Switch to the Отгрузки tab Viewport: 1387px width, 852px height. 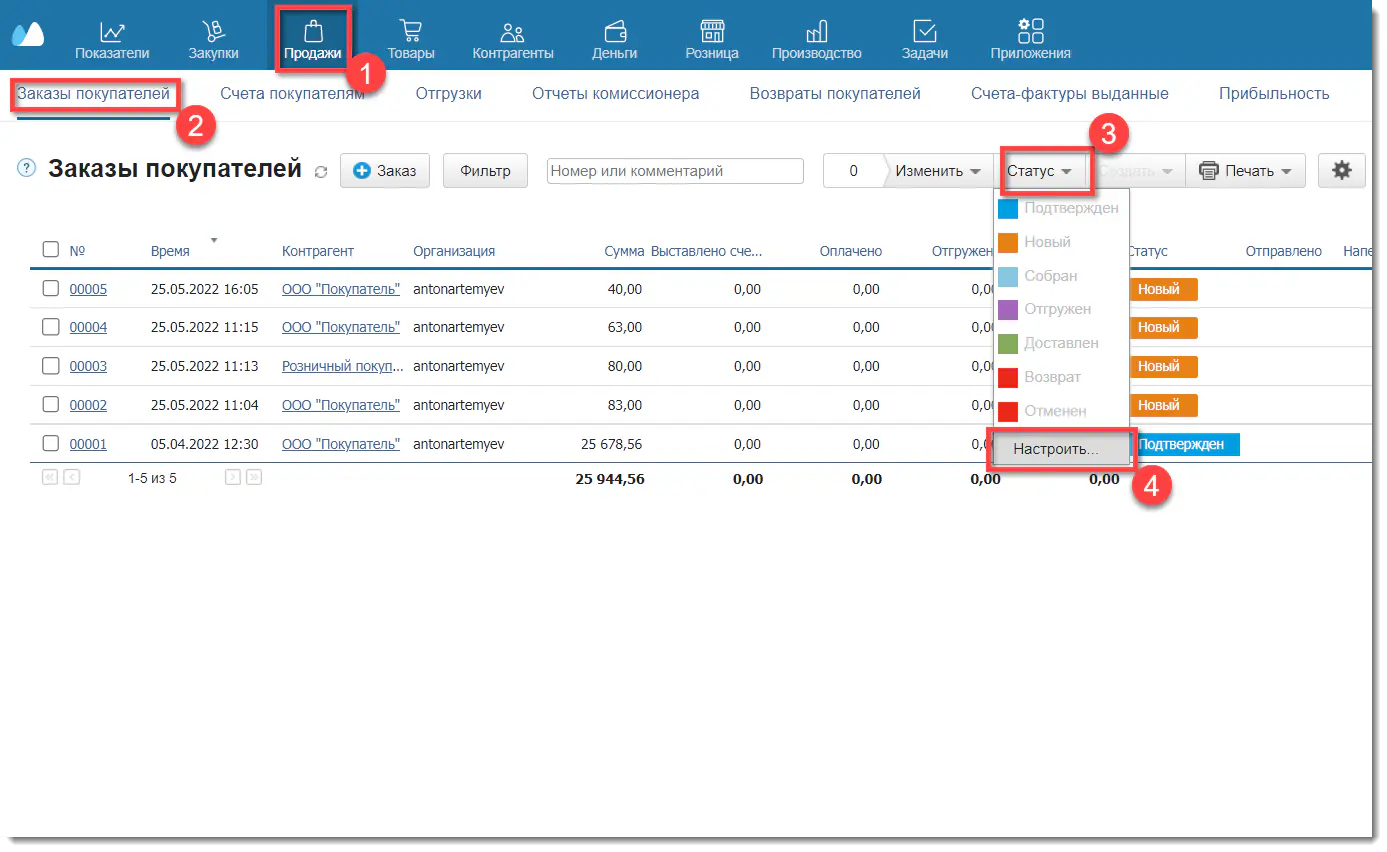[x=448, y=94]
